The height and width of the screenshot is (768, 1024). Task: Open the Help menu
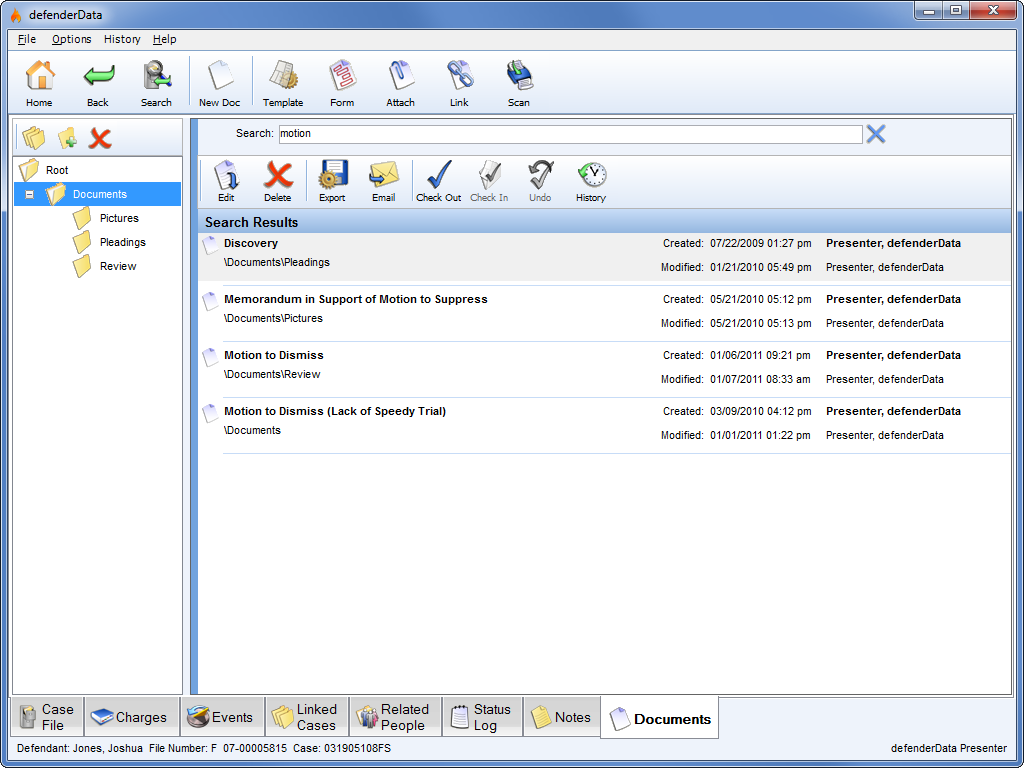click(165, 39)
